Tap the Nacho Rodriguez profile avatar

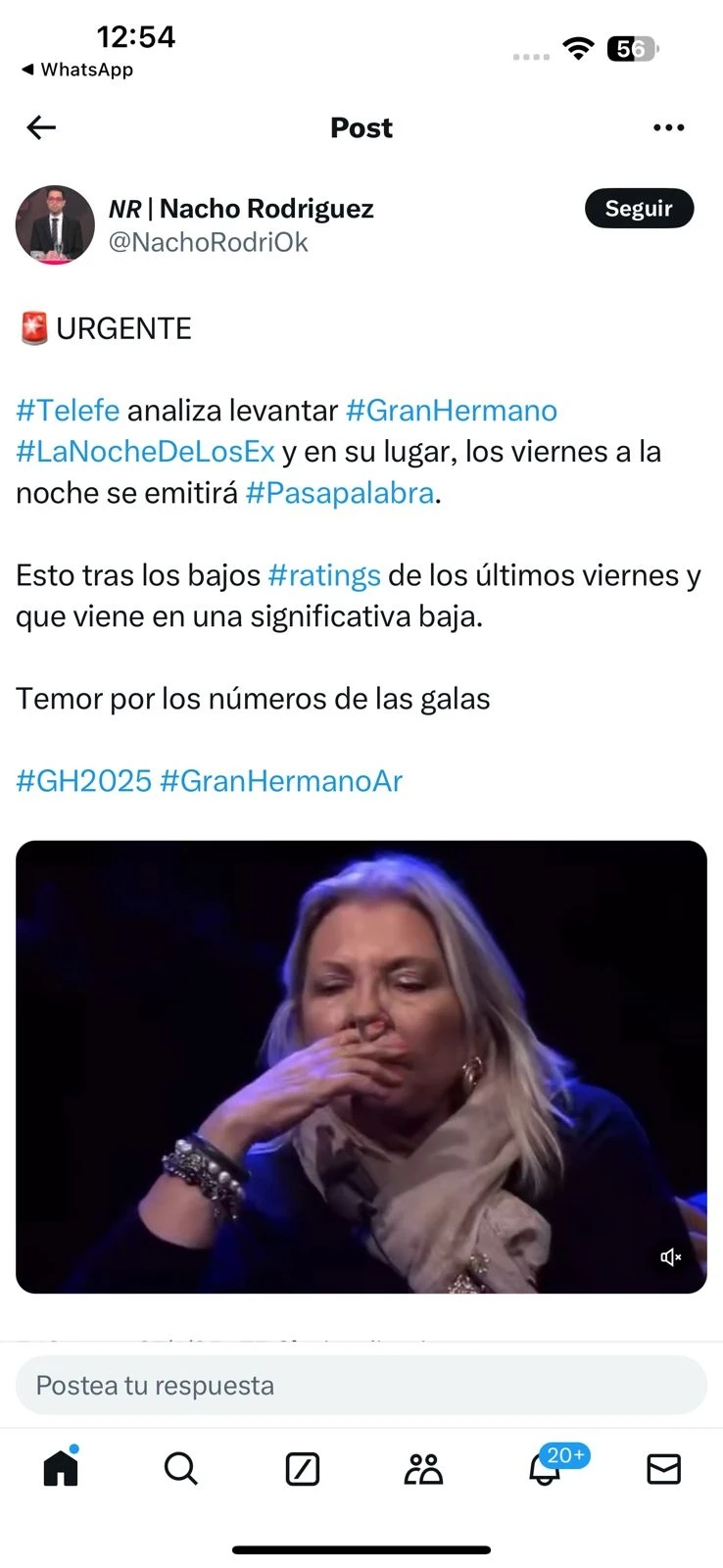click(x=55, y=224)
